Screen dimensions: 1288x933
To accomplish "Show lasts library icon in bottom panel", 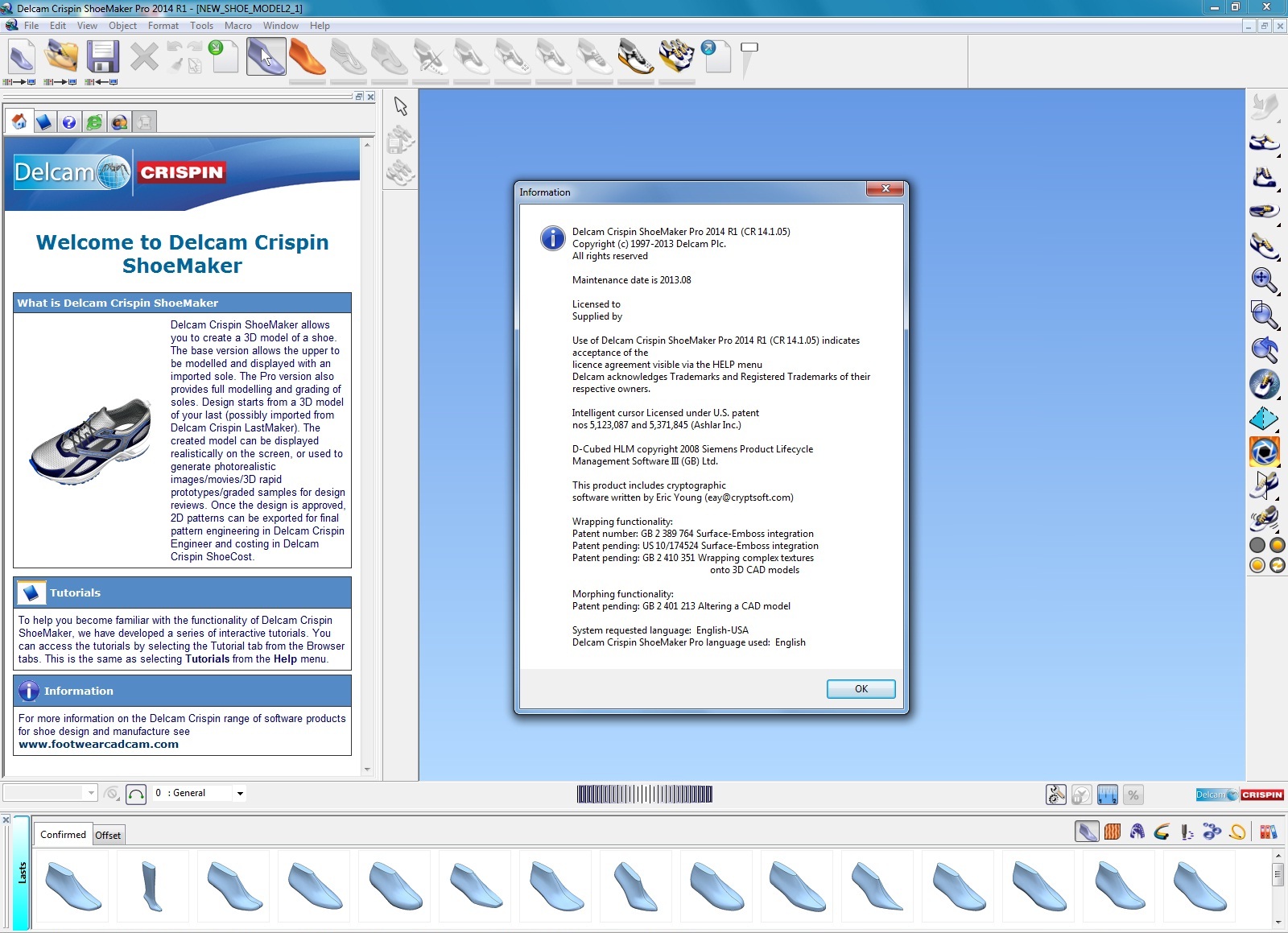I will point(1087,832).
